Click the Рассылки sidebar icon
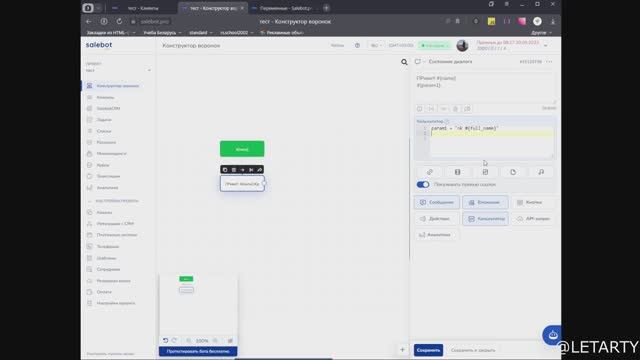Screen dimensions: 640x360 coord(89,142)
